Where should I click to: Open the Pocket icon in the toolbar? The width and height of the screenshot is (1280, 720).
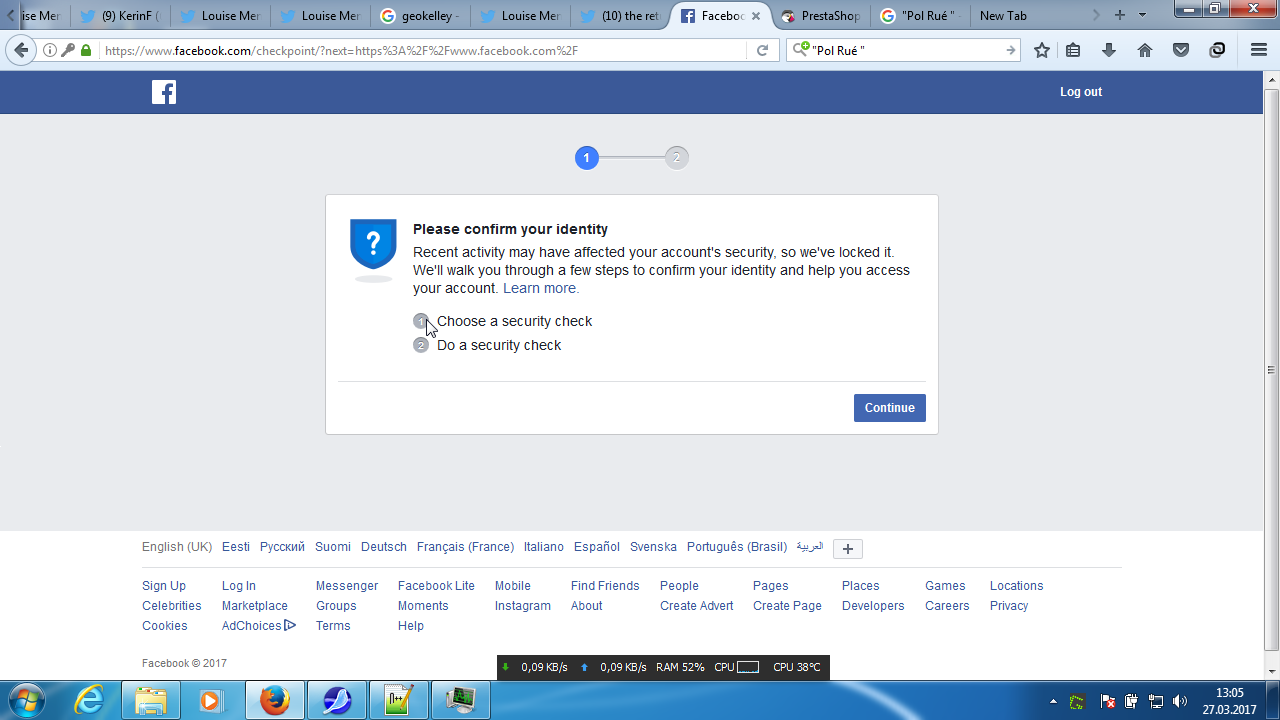(x=1181, y=50)
